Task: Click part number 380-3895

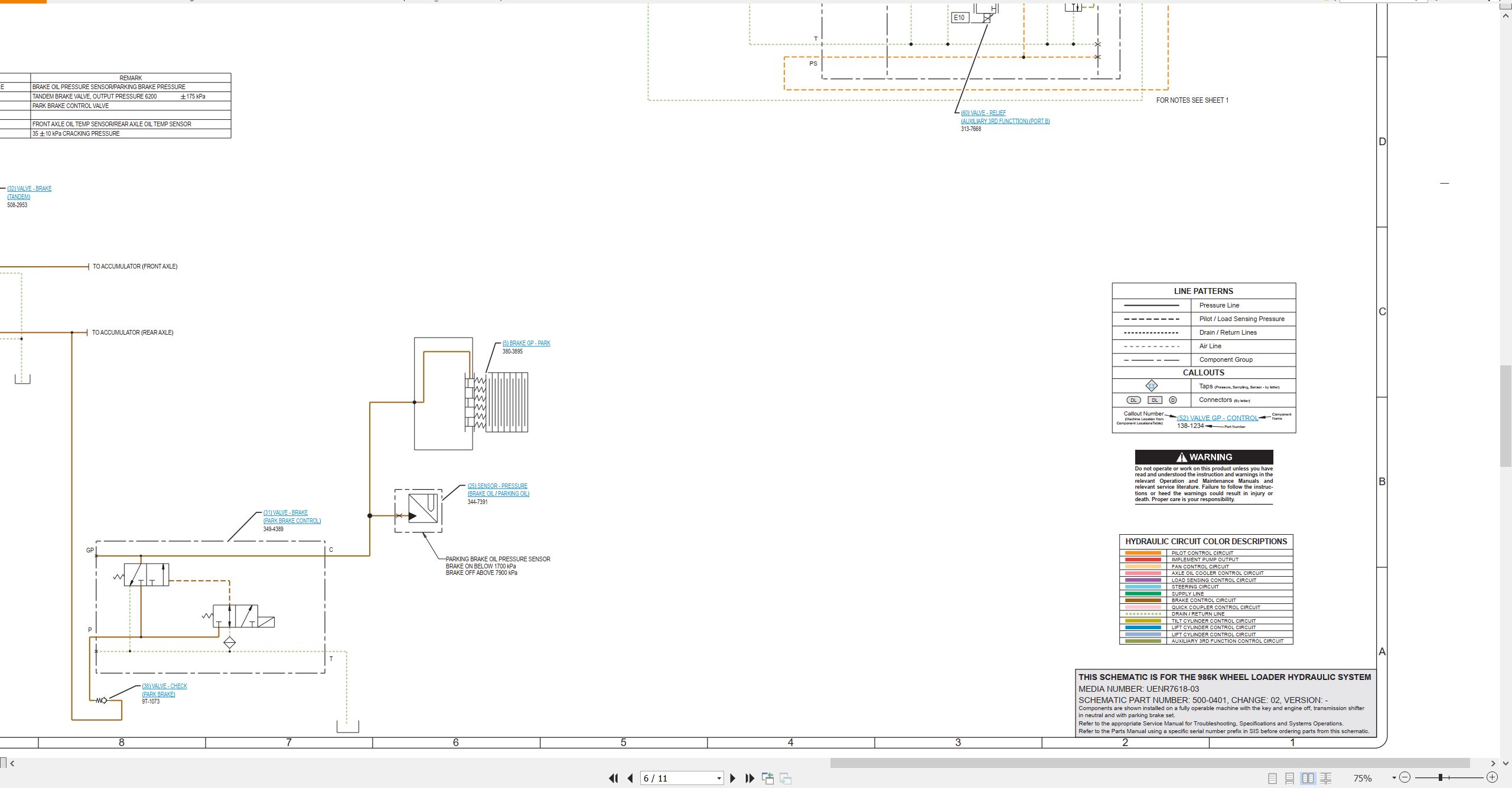Action: [513, 351]
